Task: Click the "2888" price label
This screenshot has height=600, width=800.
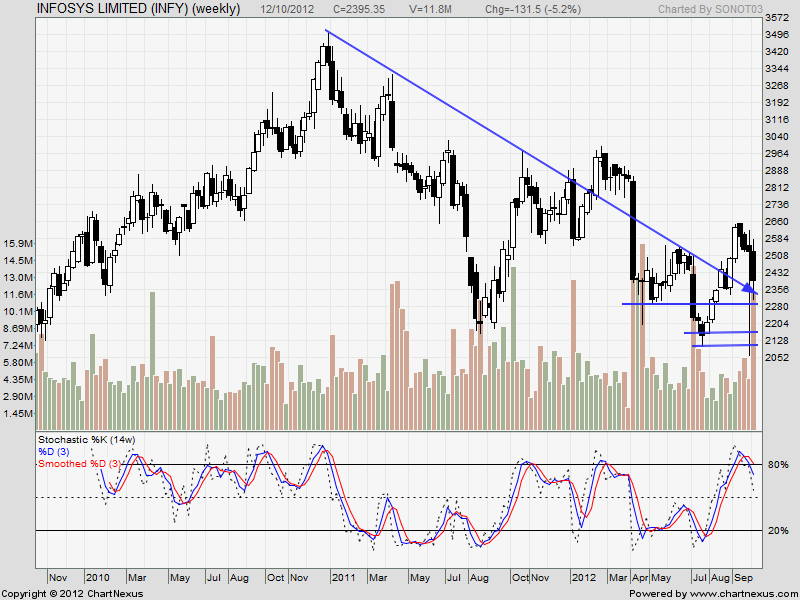Action: tap(777, 170)
